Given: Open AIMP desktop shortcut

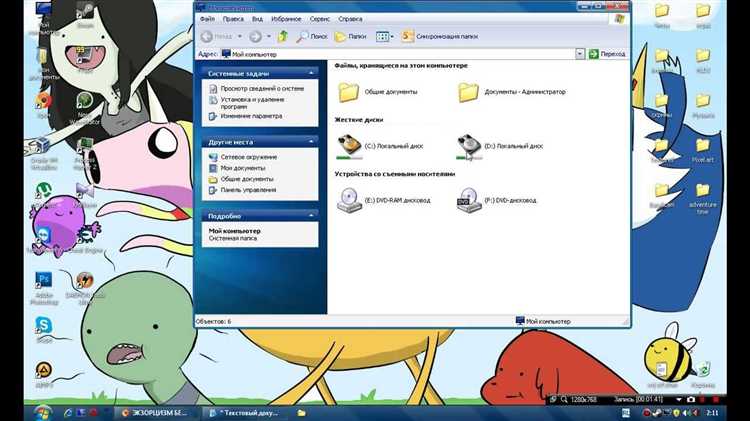Looking at the screenshot, I should pos(44,374).
